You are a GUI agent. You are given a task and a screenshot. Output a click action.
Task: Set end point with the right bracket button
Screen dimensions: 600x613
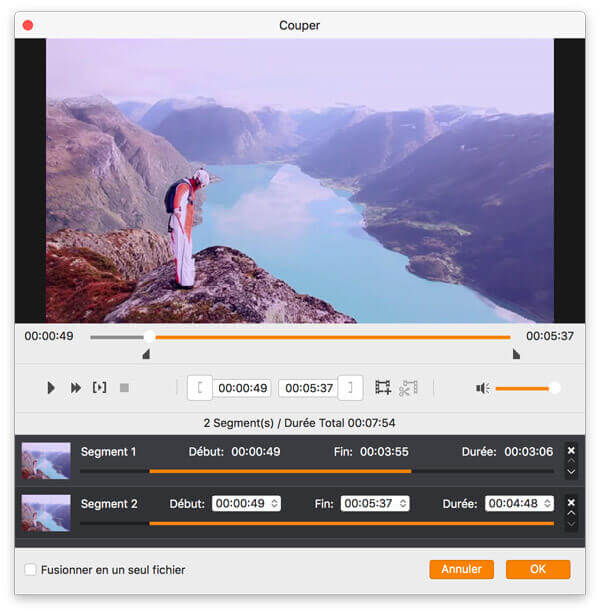(x=350, y=388)
